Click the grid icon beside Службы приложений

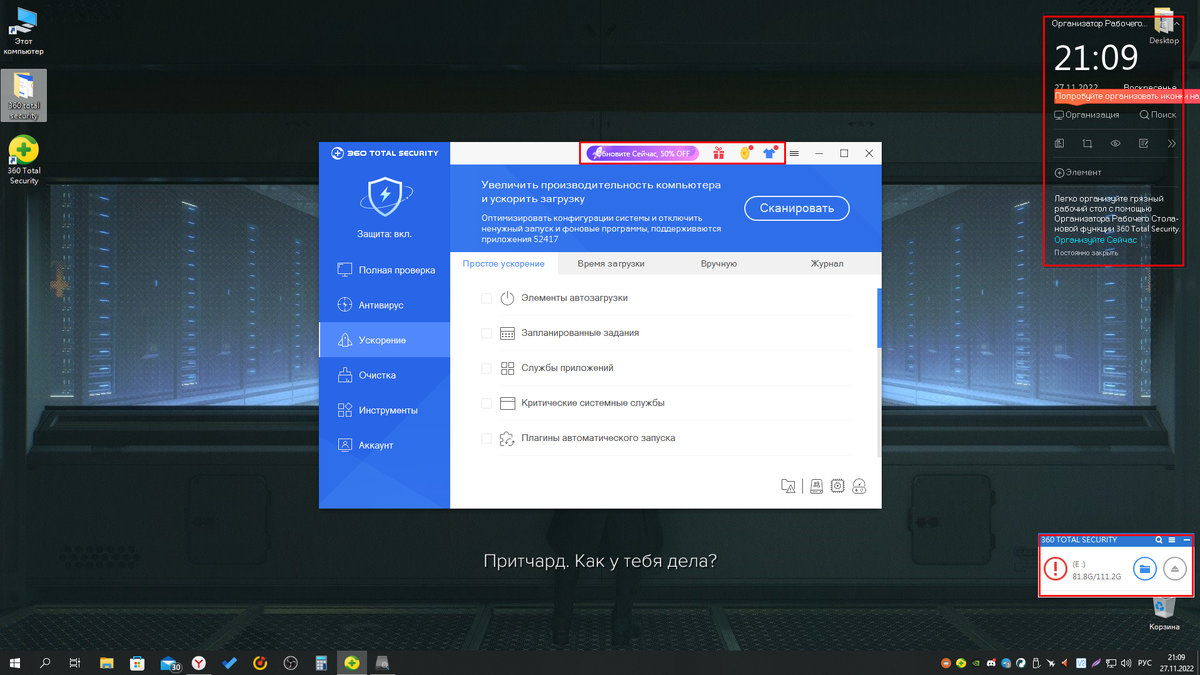[x=507, y=368]
